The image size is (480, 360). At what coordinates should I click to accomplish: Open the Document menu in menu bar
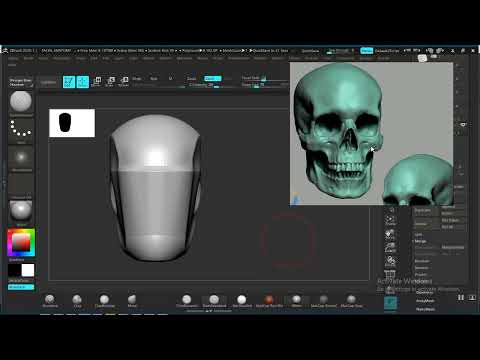(x=62, y=58)
